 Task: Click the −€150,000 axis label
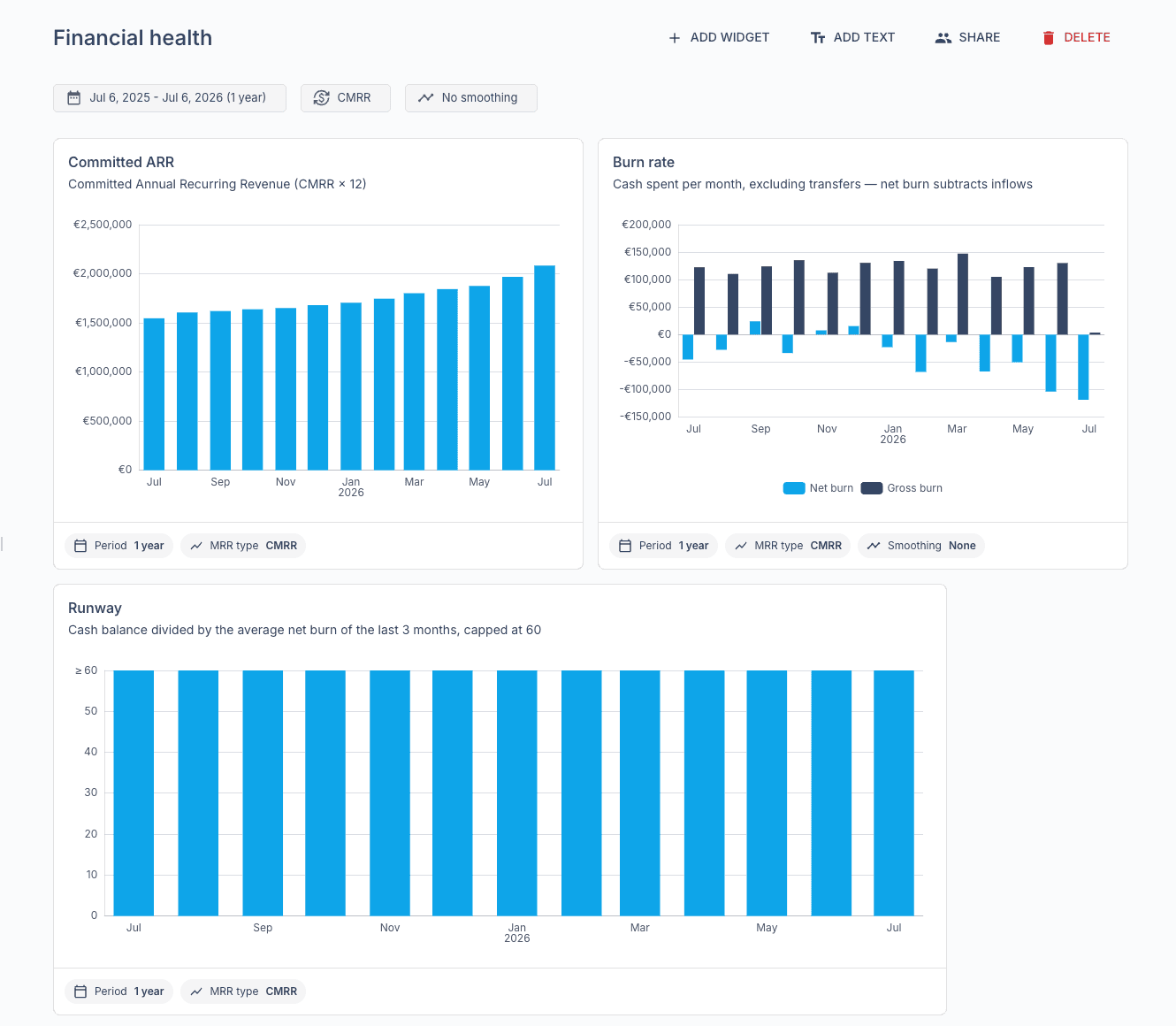[x=645, y=417]
